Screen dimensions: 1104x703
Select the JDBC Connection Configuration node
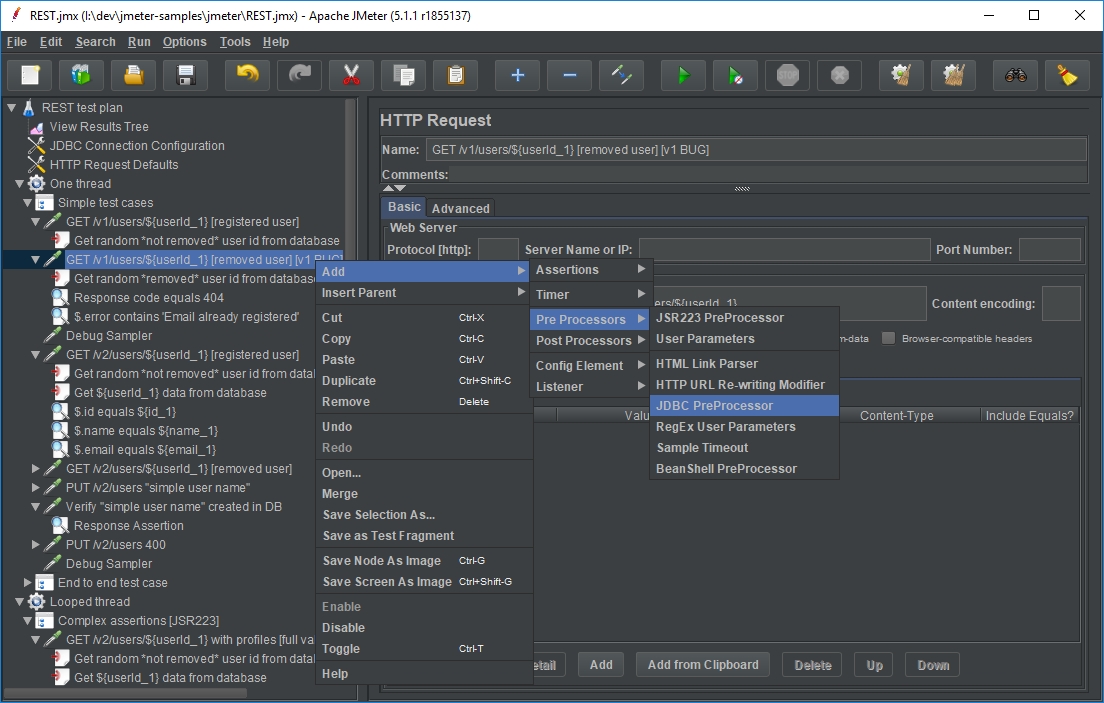137,146
